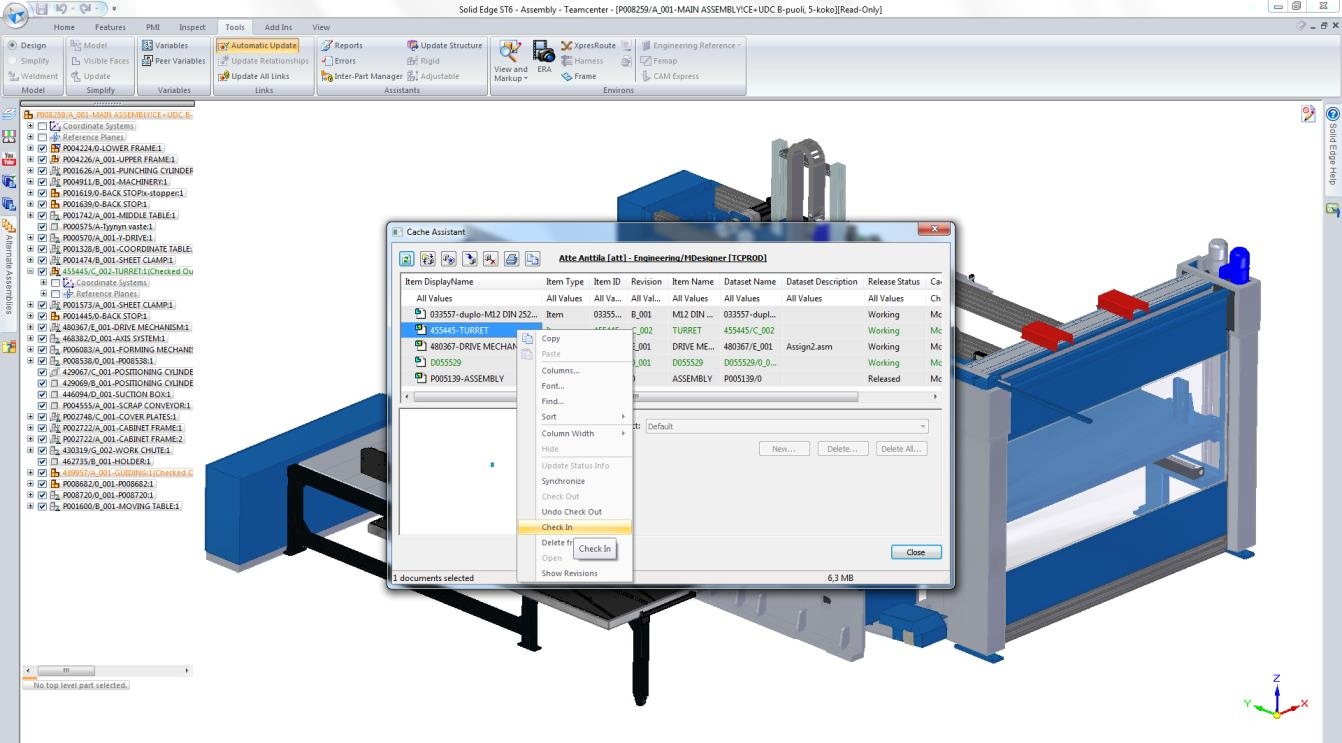Open the Default dropdown in Cache Assistant
The image size is (1342, 743).
point(786,426)
